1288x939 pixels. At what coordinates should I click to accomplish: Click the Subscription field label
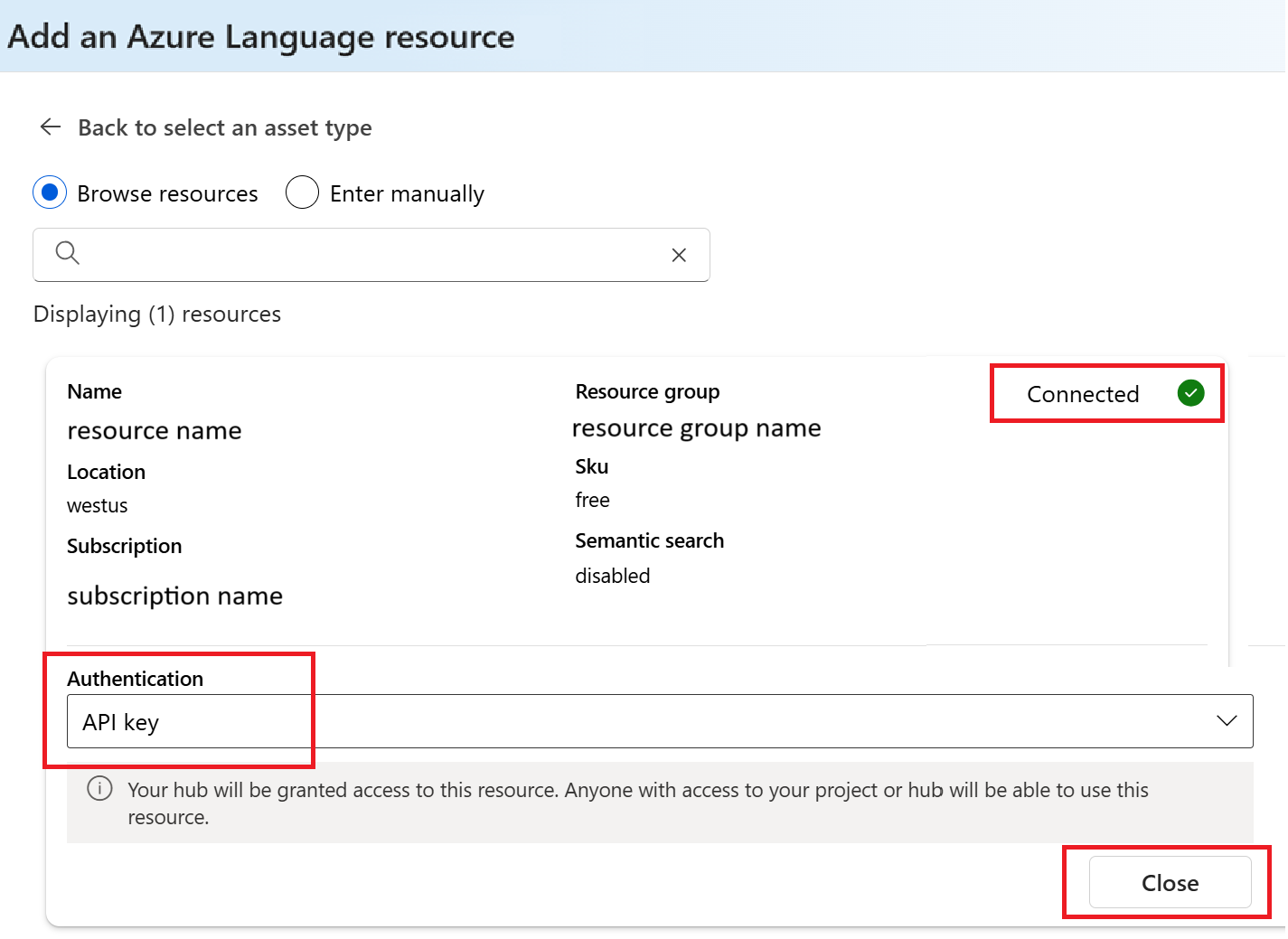pyautogui.click(x=125, y=547)
